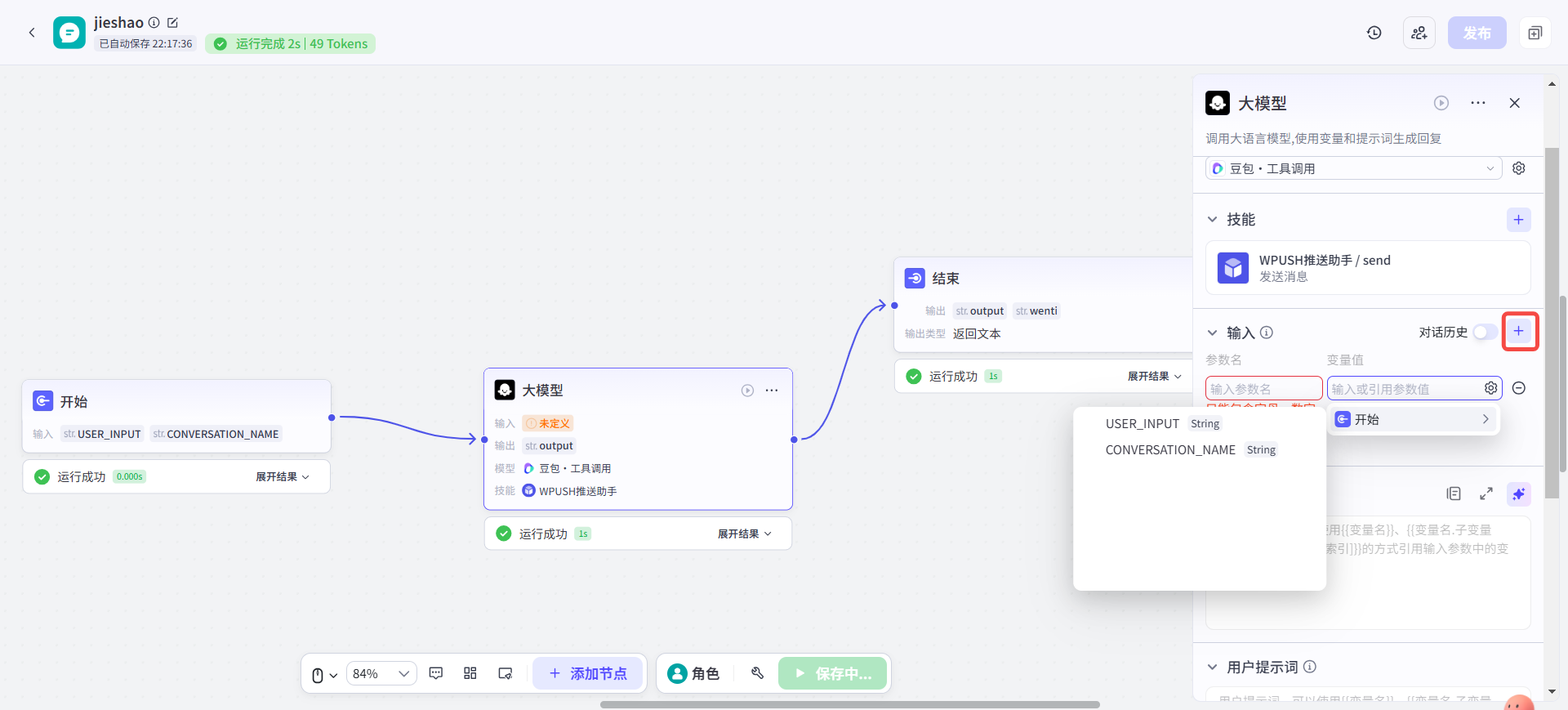The height and width of the screenshot is (710, 1568).
Task: Toggle the minimap icon
Action: click(506, 673)
